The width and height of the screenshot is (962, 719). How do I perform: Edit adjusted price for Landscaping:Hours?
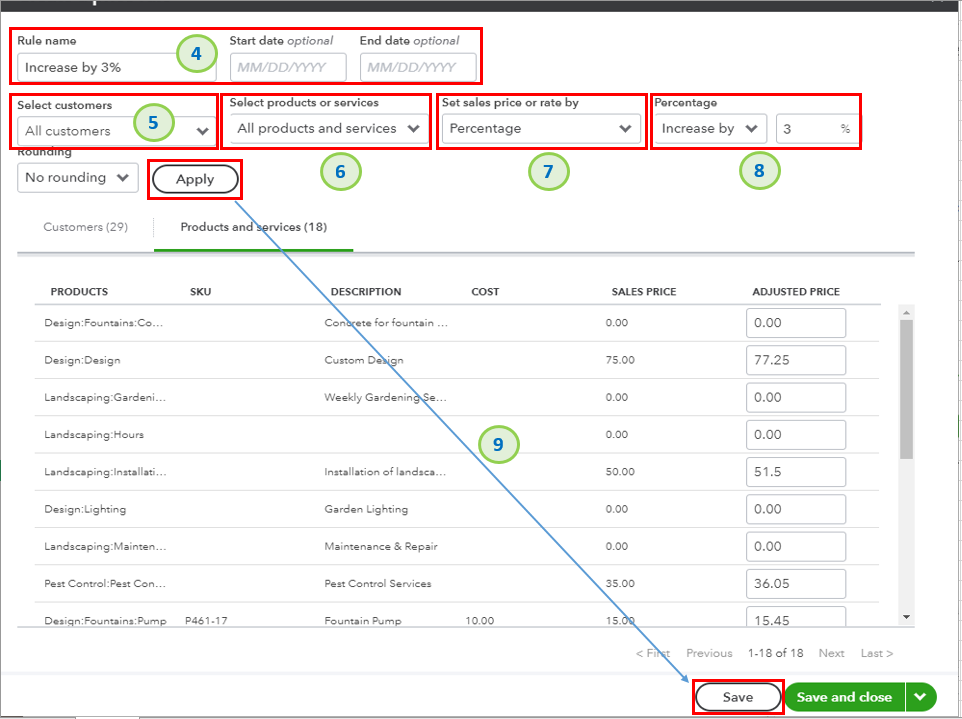click(x=796, y=434)
